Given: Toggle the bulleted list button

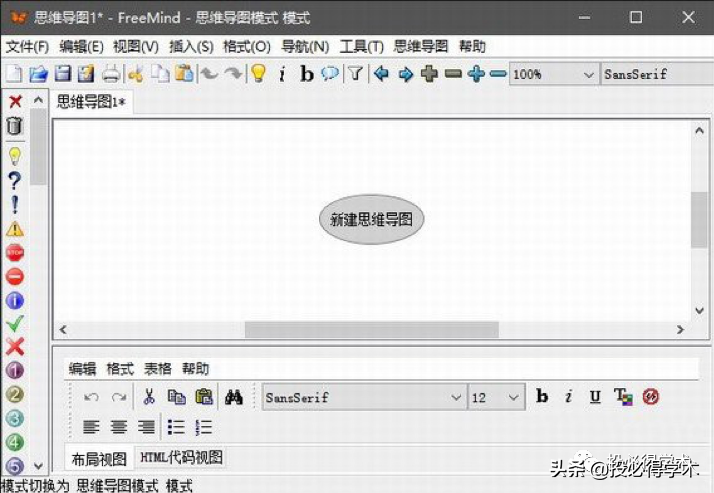Looking at the screenshot, I should 176,427.
